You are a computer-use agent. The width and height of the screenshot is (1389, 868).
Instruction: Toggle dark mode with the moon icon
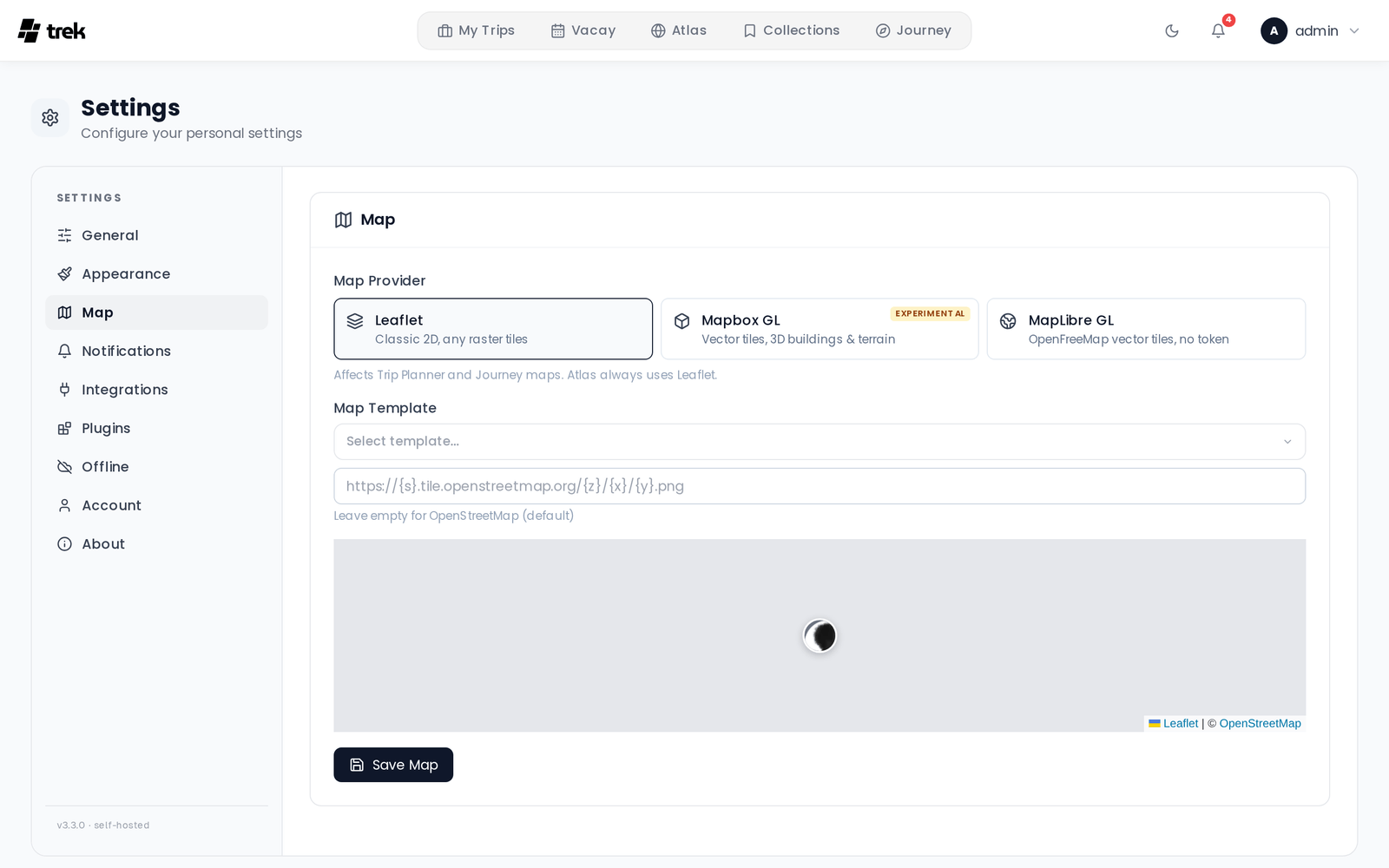tap(1172, 31)
